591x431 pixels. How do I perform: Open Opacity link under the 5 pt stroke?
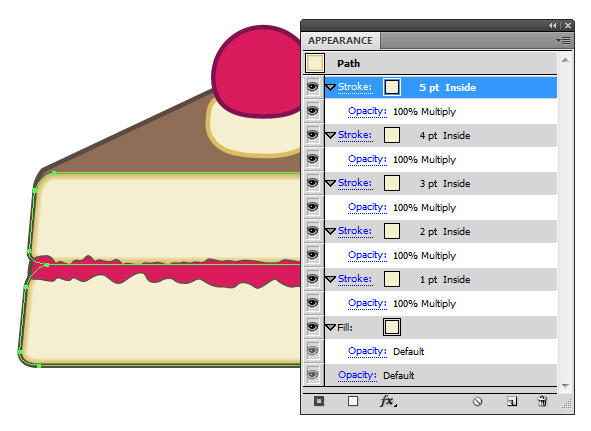[x=367, y=111]
